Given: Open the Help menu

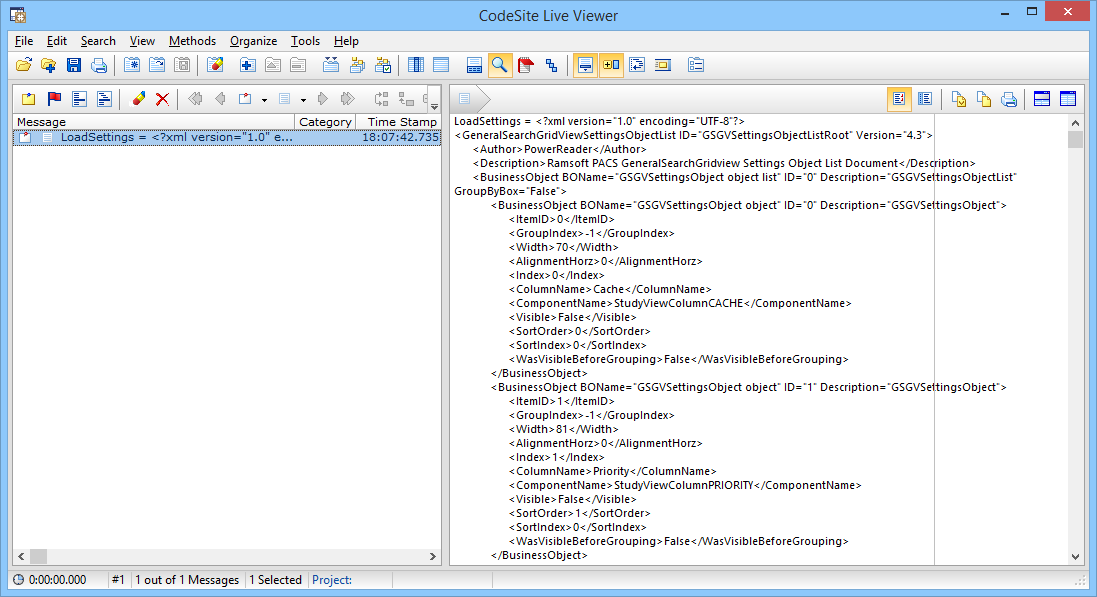Looking at the screenshot, I should tap(346, 41).
